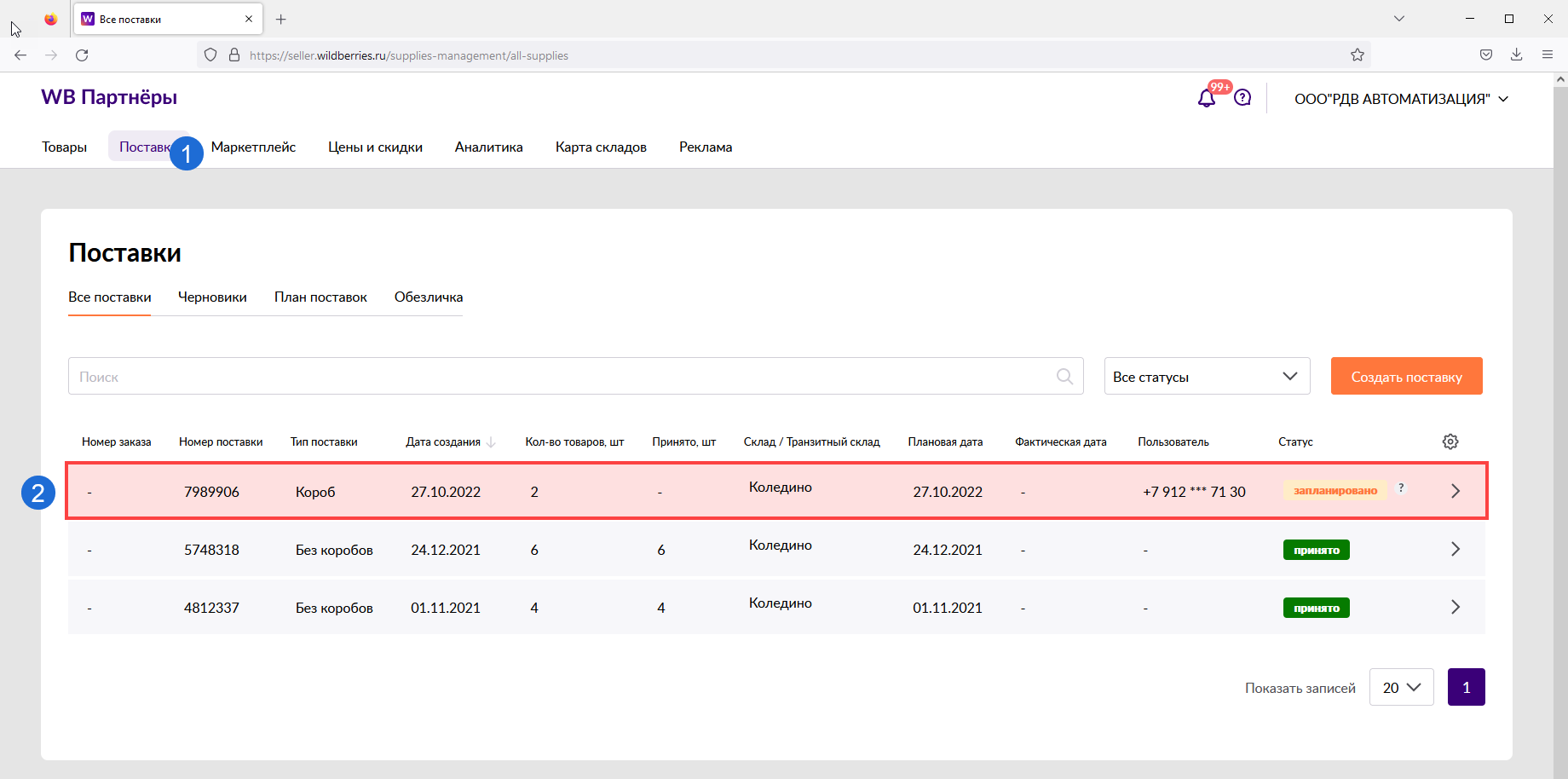Click the help question mark icon in header

coord(1242,98)
